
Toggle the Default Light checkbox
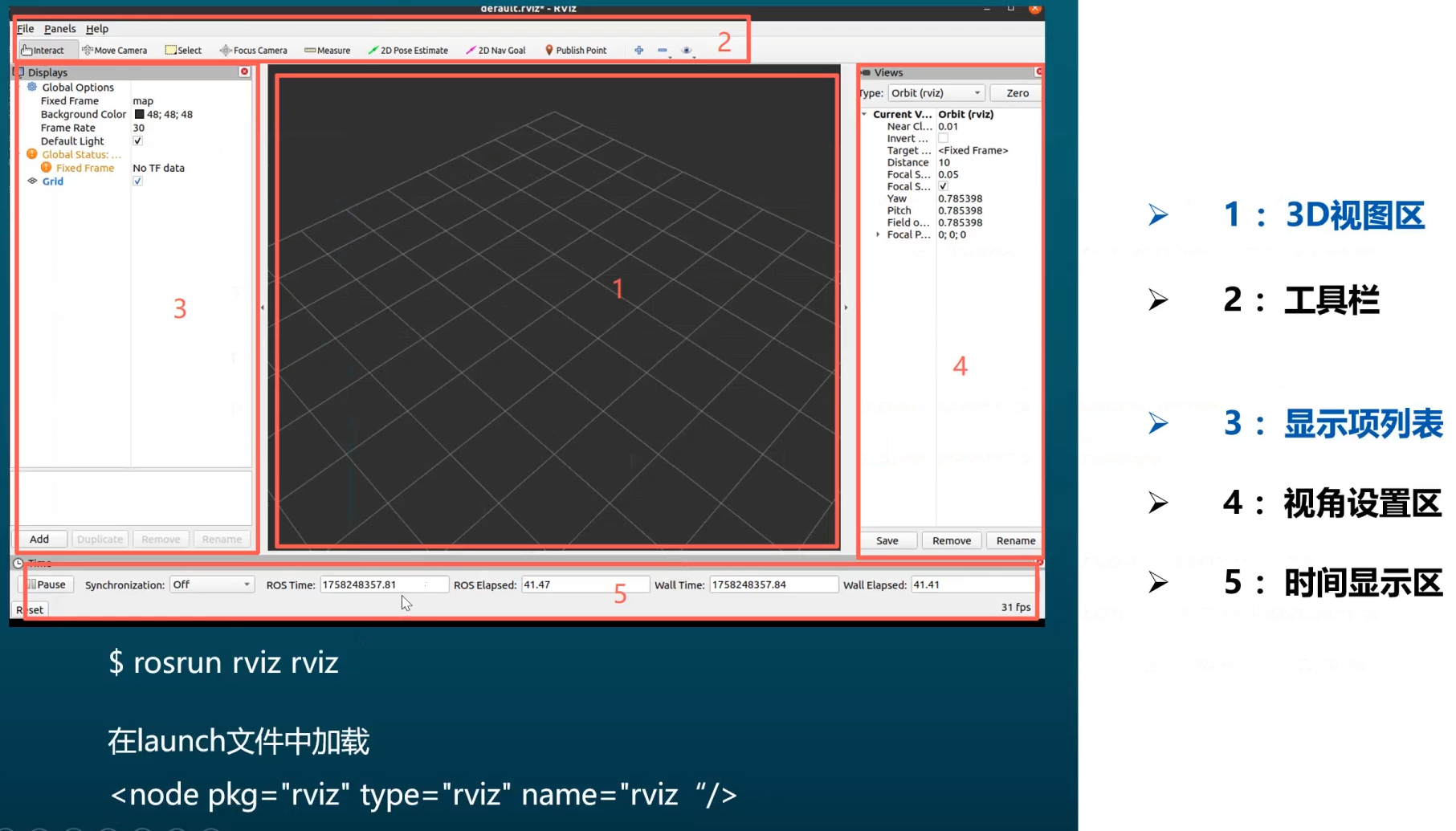coord(137,141)
